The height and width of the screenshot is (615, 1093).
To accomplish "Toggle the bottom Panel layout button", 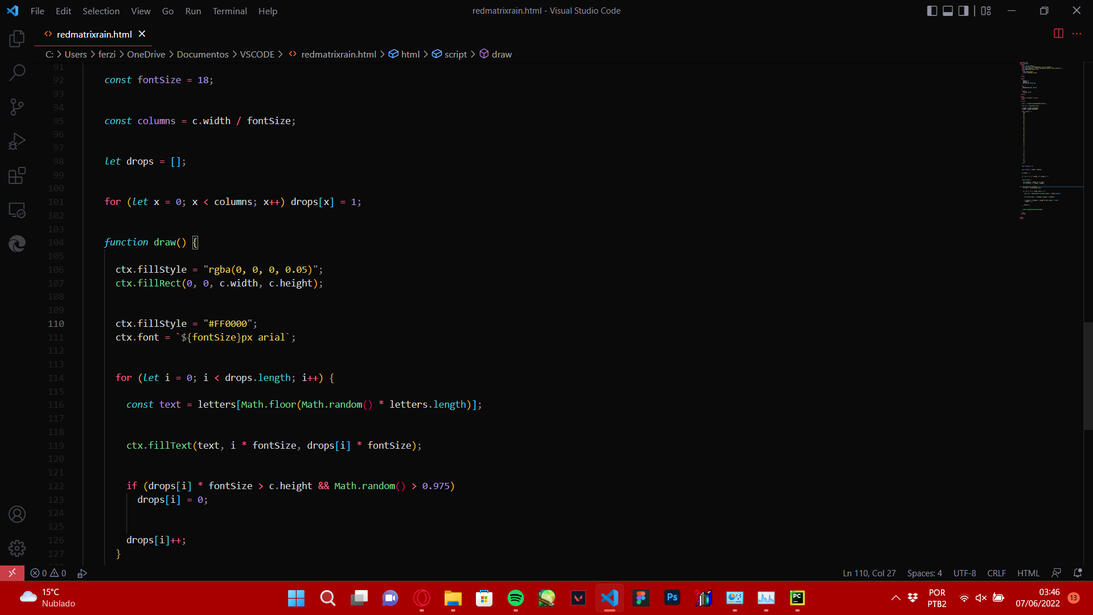I will [948, 11].
